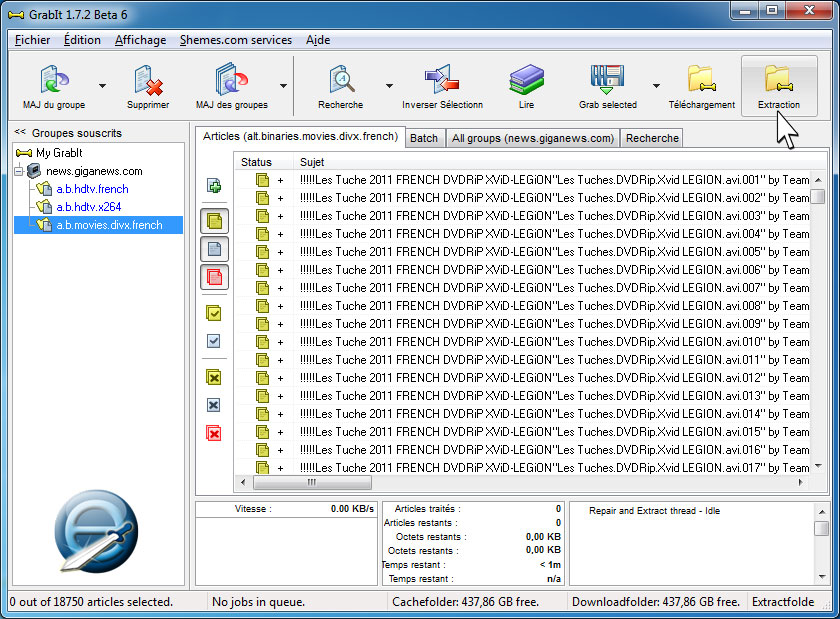Screen dimensions: 840x619
Task: Click the My GrabIt root icon
Action: click(24, 153)
